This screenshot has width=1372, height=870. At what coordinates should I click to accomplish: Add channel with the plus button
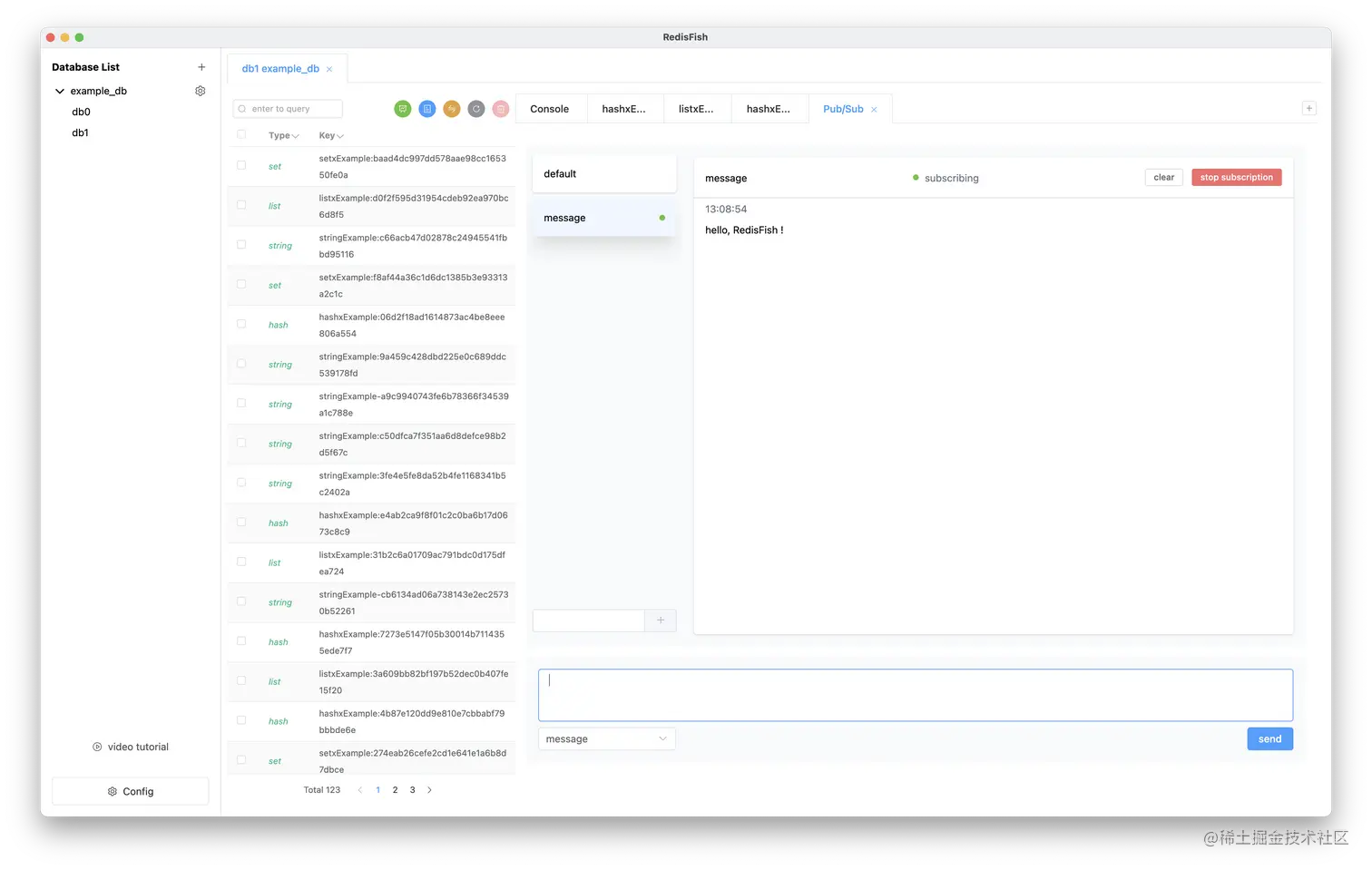[x=661, y=621]
